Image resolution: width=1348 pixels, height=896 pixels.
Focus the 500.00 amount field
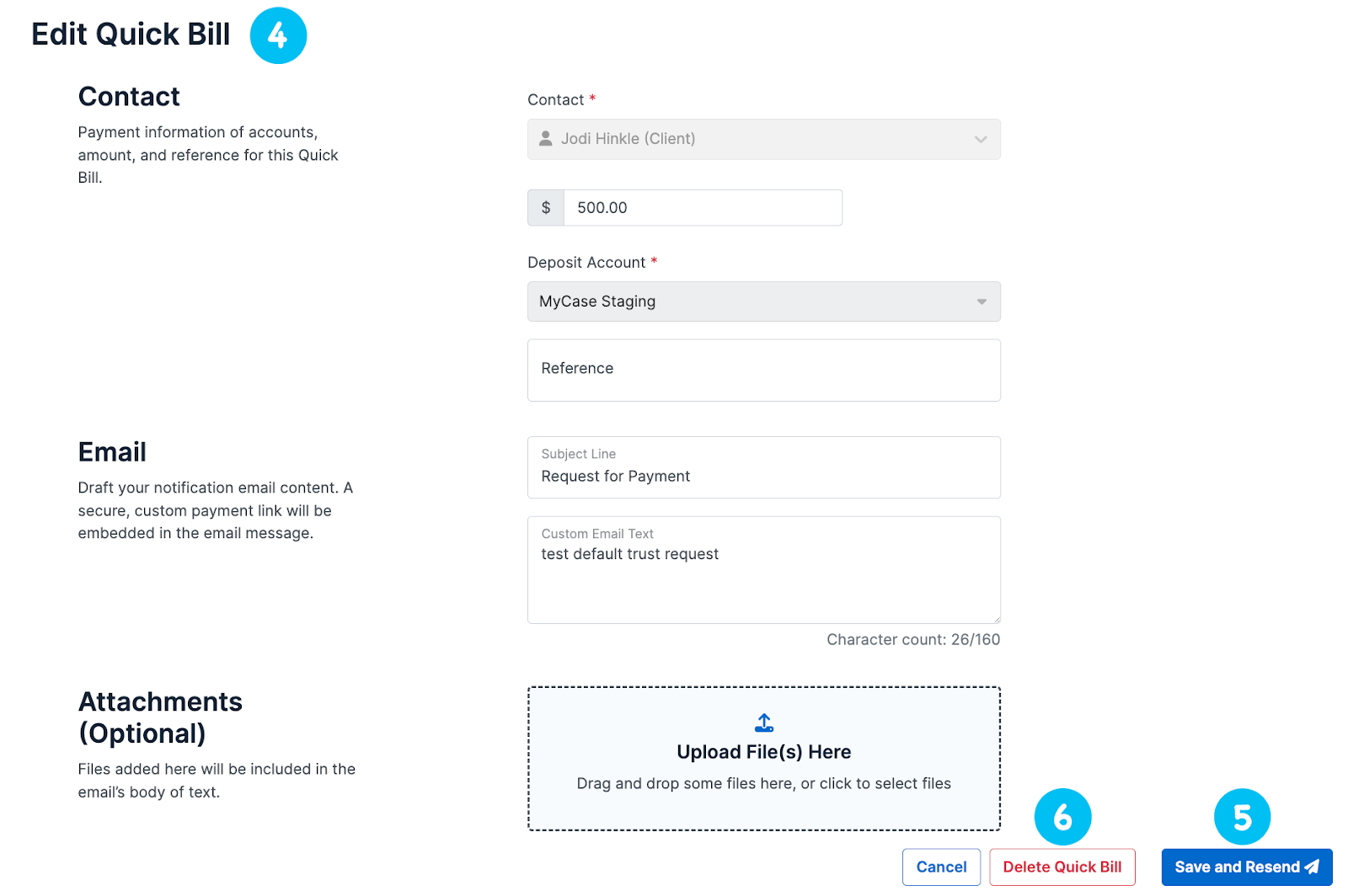pyautogui.click(x=703, y=208)
